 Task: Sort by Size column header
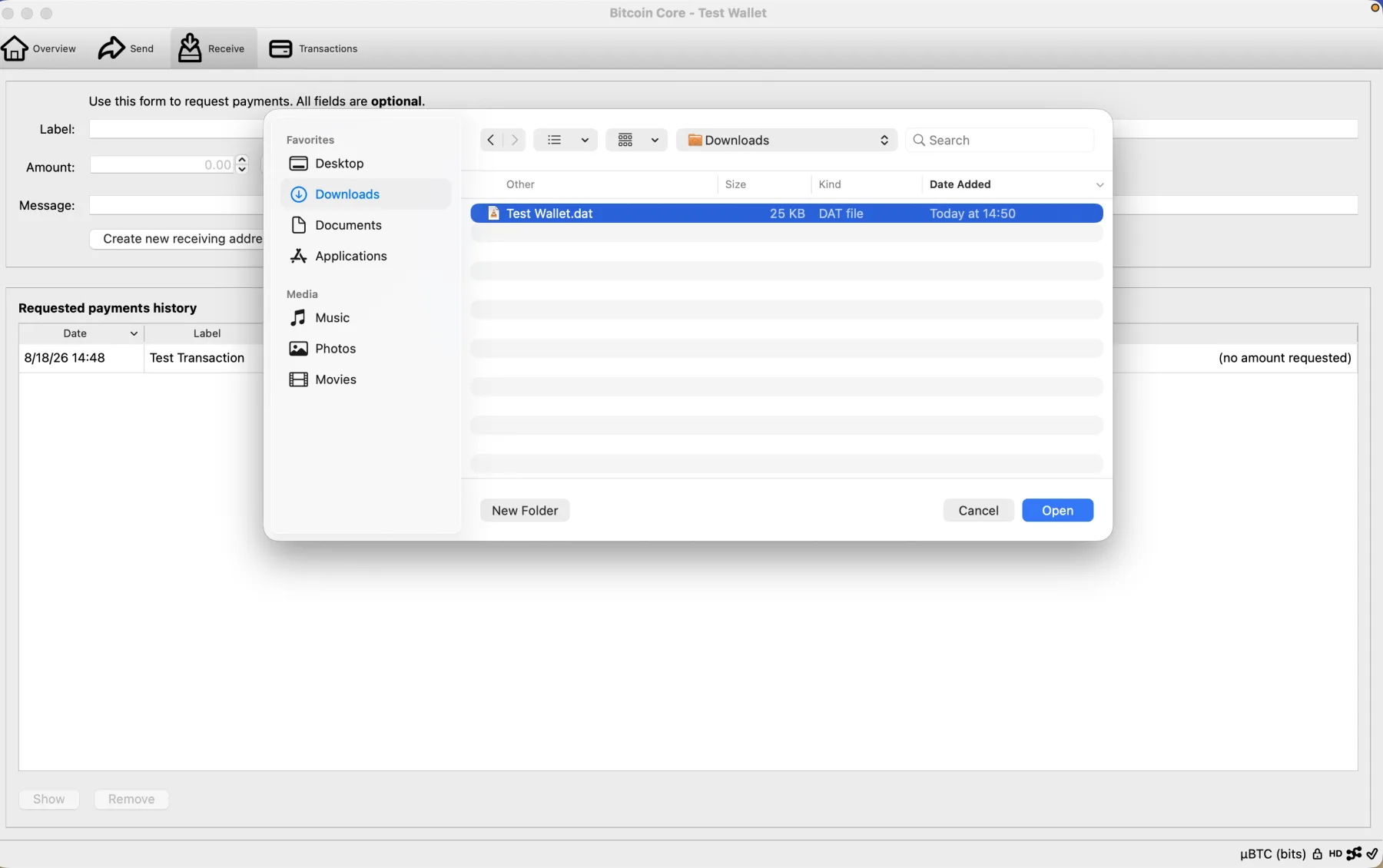point(735,184)
